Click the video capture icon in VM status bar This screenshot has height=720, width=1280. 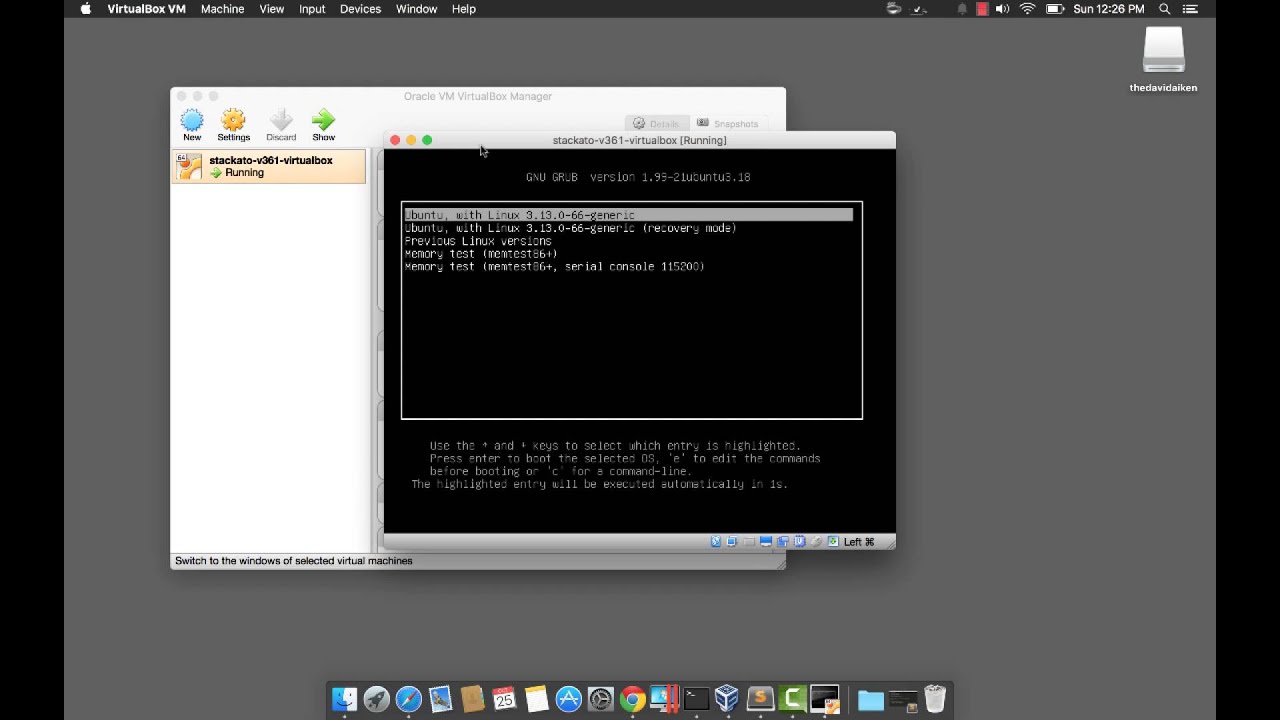[783, 541]
